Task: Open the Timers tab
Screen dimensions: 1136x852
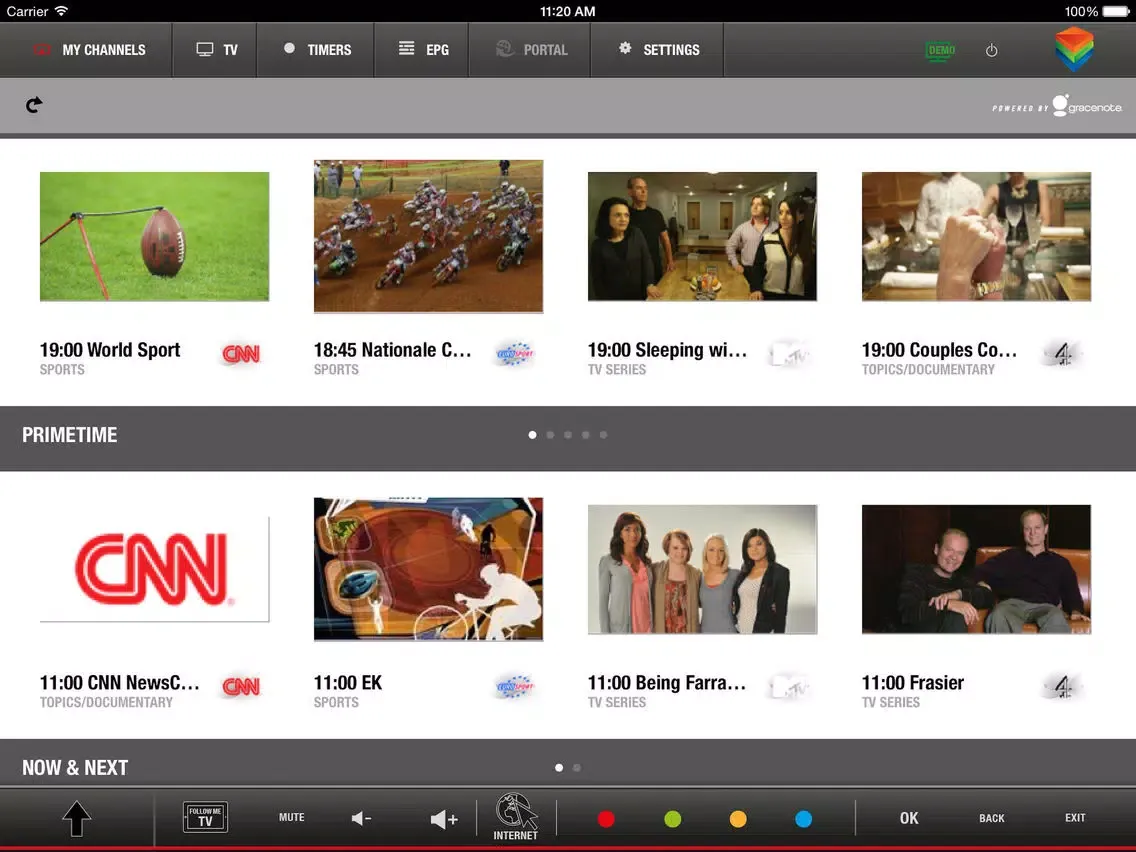Action: (315, 50)
